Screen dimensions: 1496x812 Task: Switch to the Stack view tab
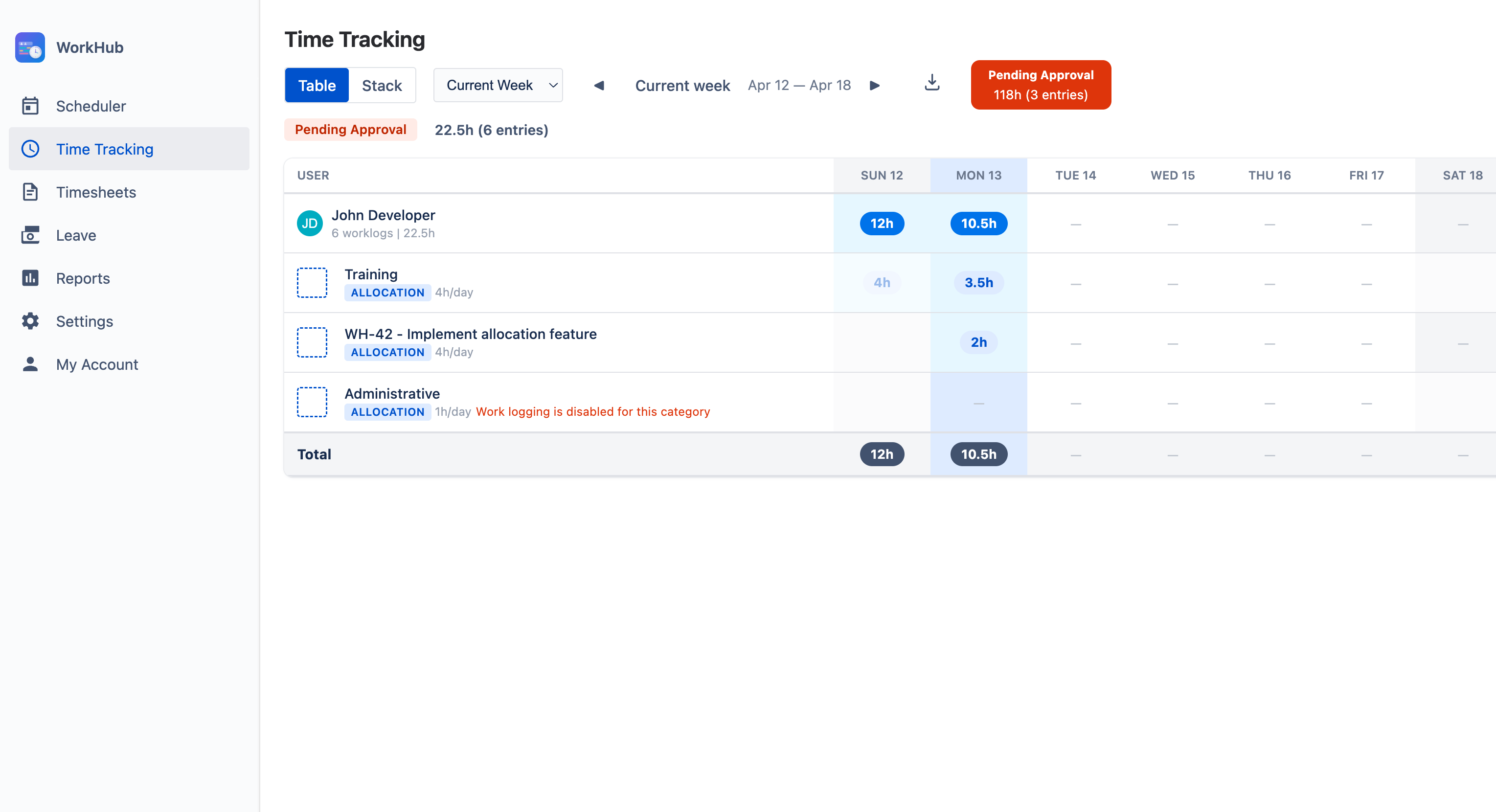coord(382,86)
